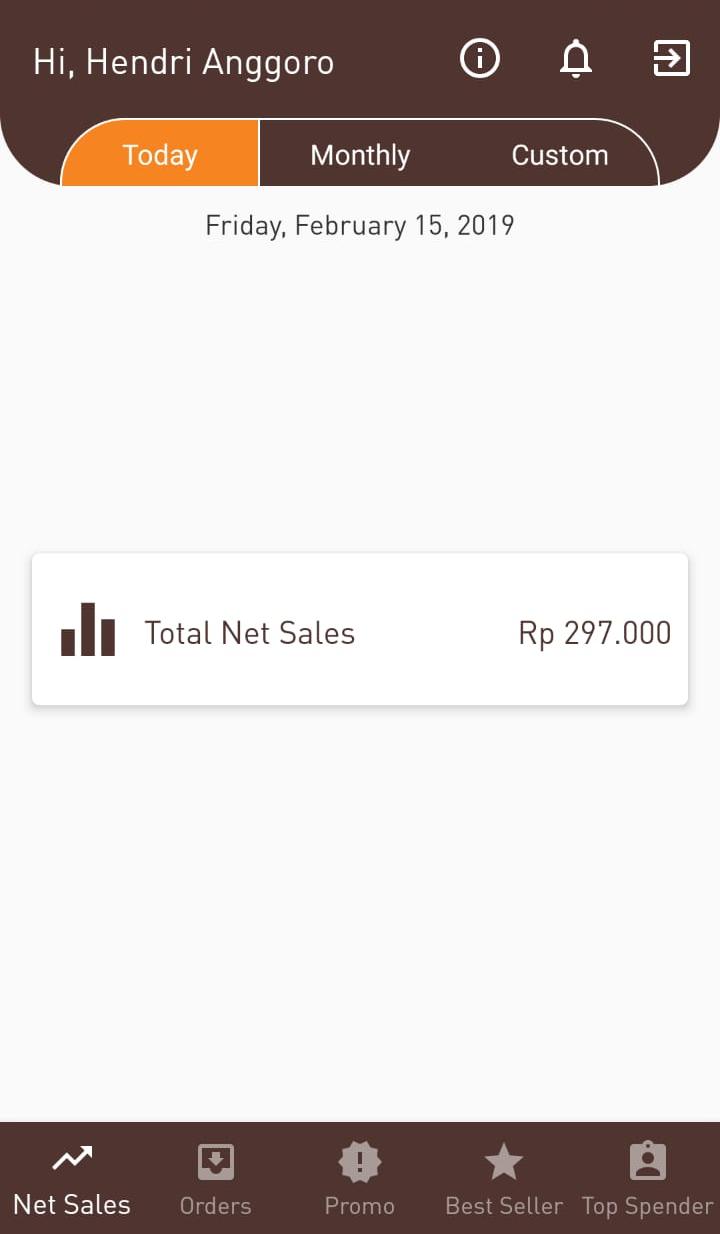Tap the Promo badge icon
720x1234 pixels.
click(360, 1162)
